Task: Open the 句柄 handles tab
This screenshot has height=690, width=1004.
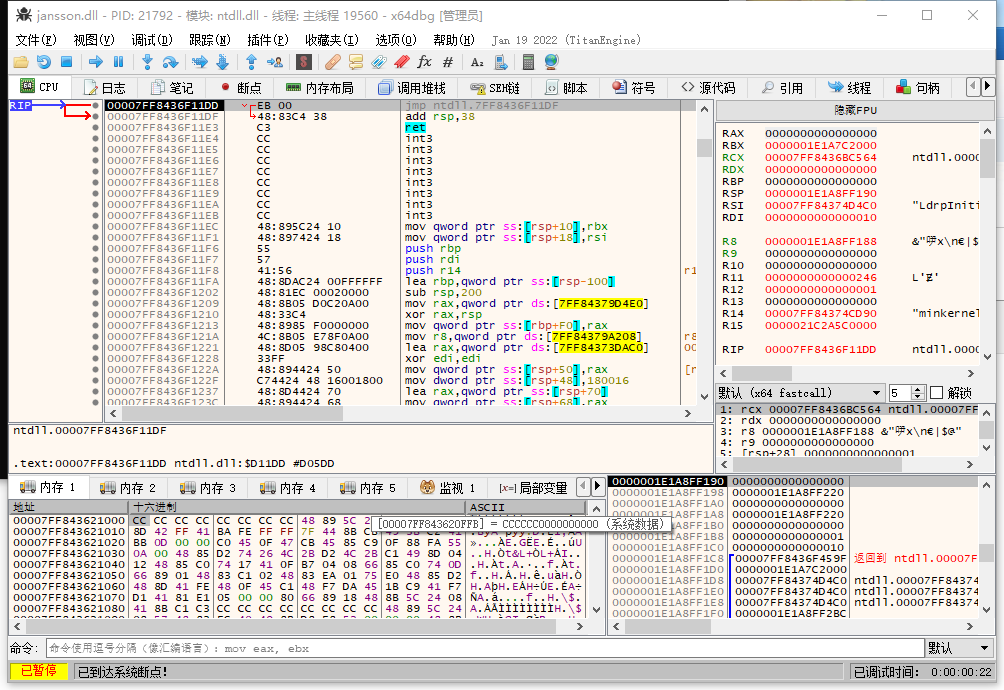Action: 918,88
